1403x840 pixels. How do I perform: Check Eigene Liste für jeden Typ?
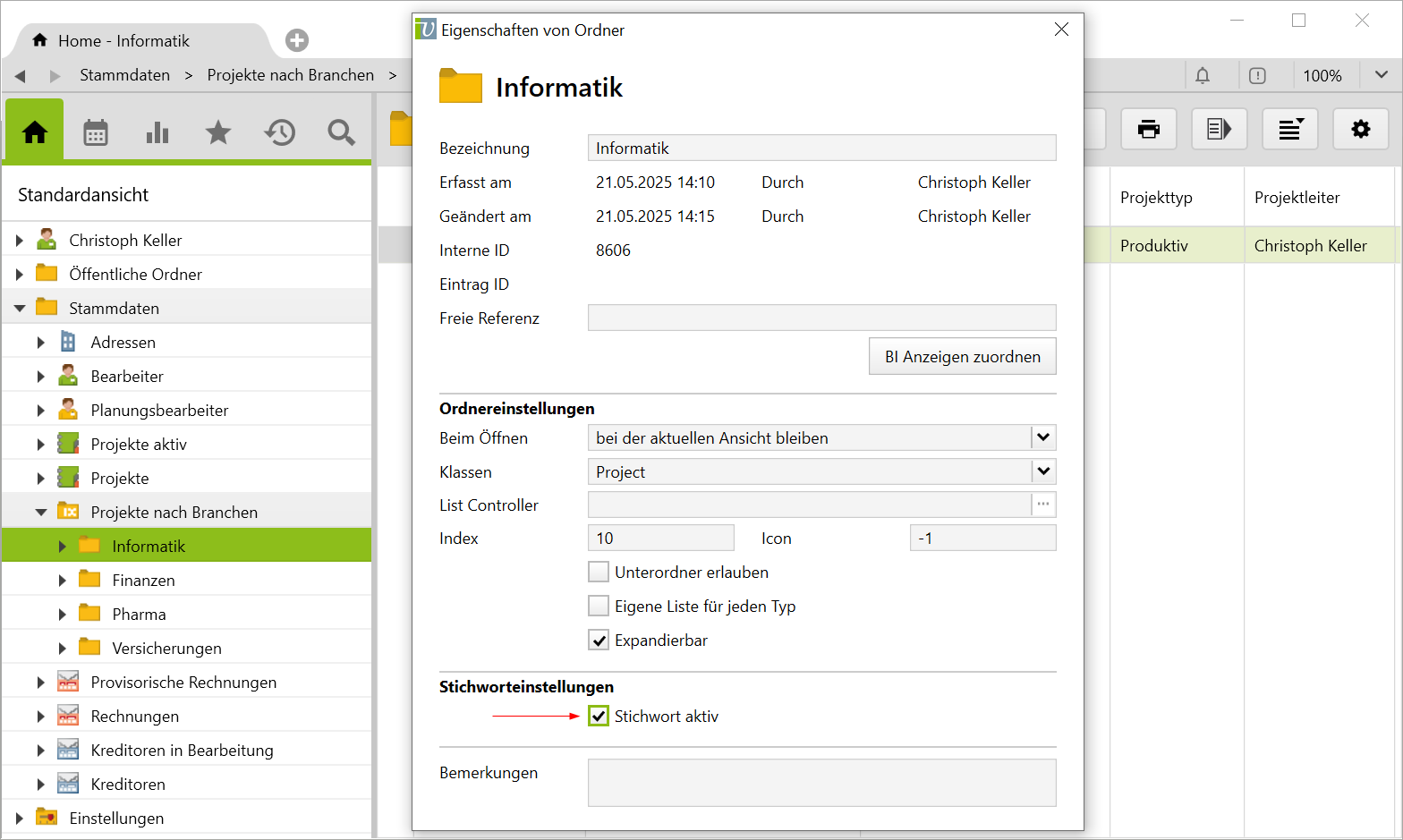pyautogui.click(x=599, y=606)
